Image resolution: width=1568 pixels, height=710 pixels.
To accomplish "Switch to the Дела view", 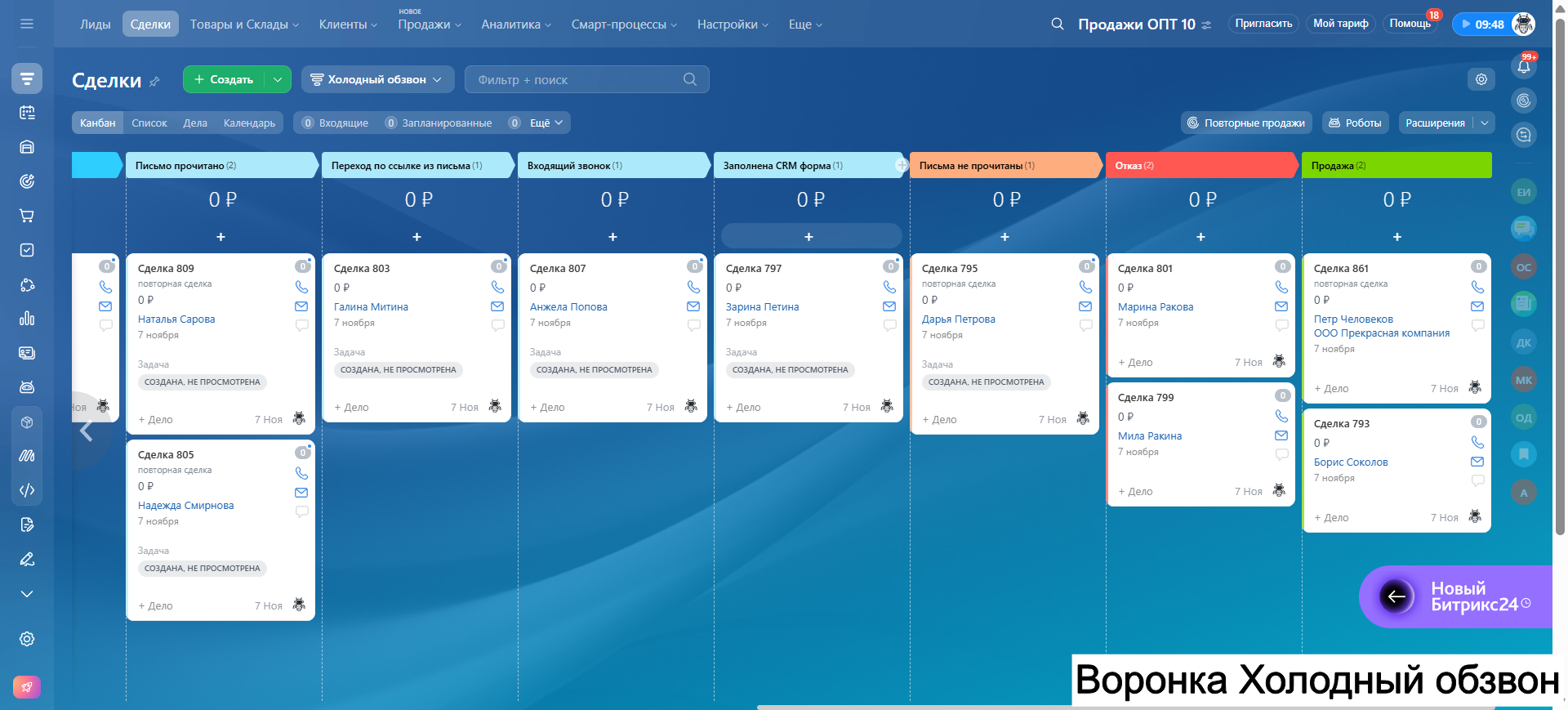I will point(195,123).
